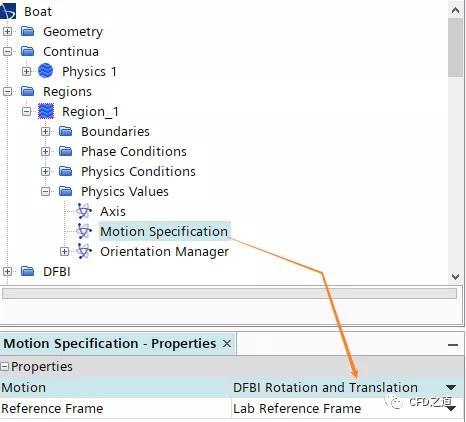Collapse the Properties section toggle
Screen dimensions: 466x422
click(x=4, y=367)
